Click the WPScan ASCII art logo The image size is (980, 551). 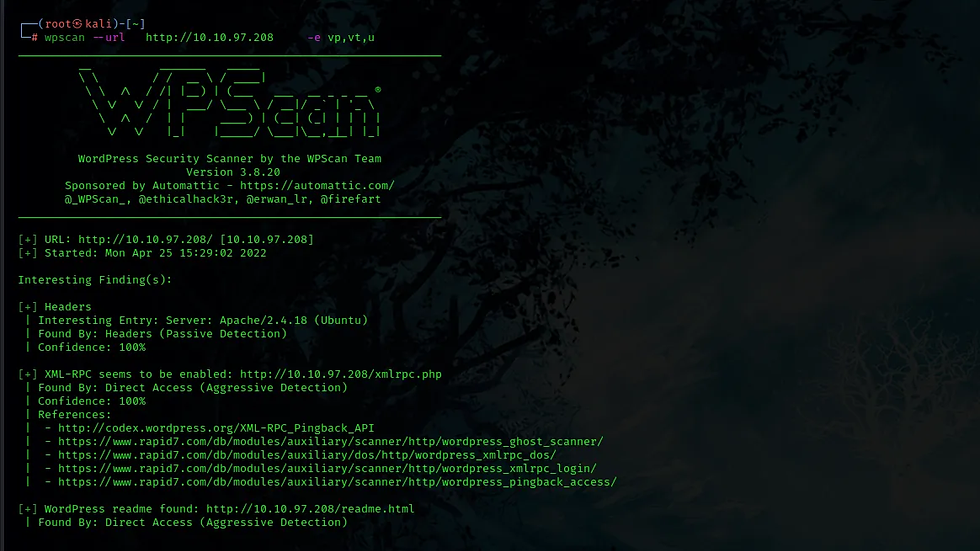coord(229,103)
